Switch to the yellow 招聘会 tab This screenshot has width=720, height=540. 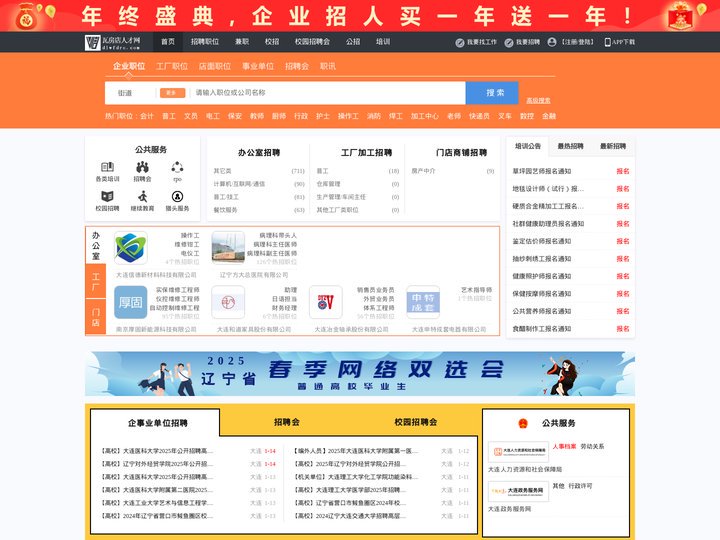pos(287,422)
